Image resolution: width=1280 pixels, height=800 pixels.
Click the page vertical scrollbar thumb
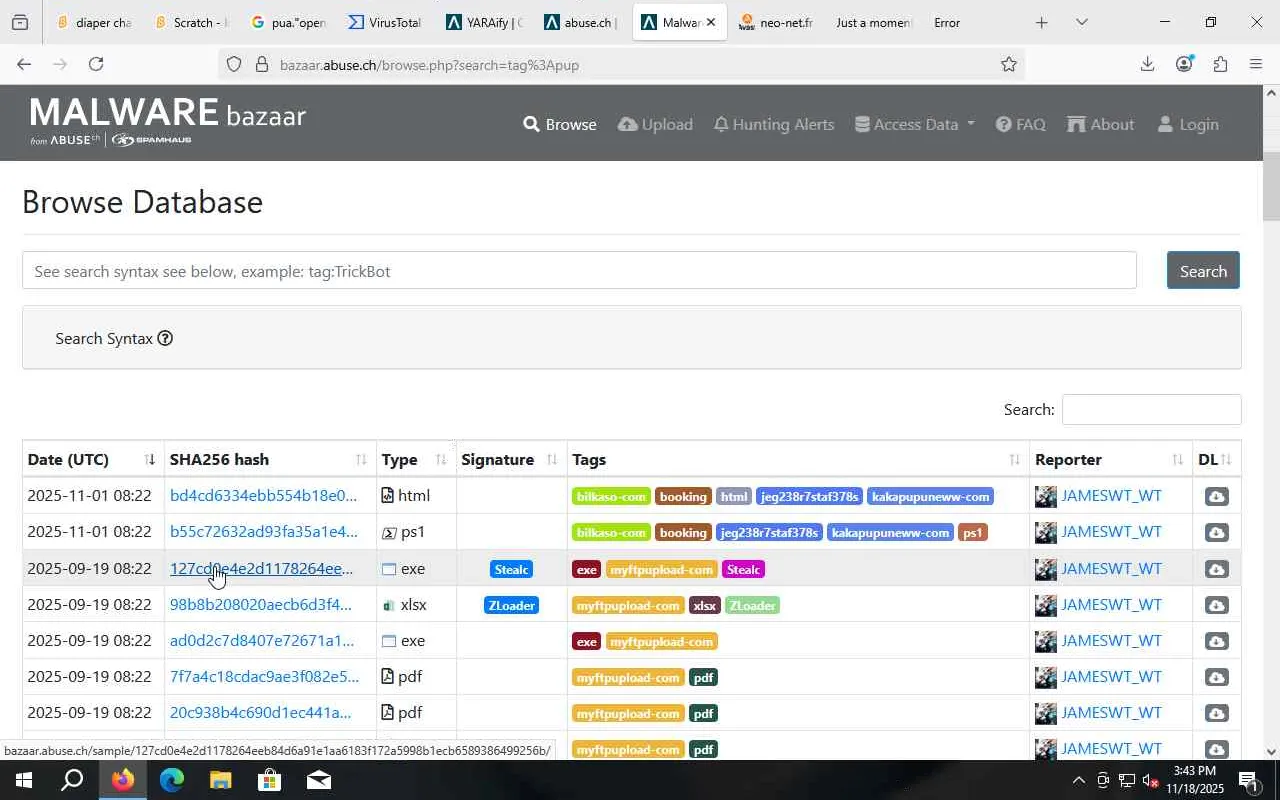pos(1271,187)
